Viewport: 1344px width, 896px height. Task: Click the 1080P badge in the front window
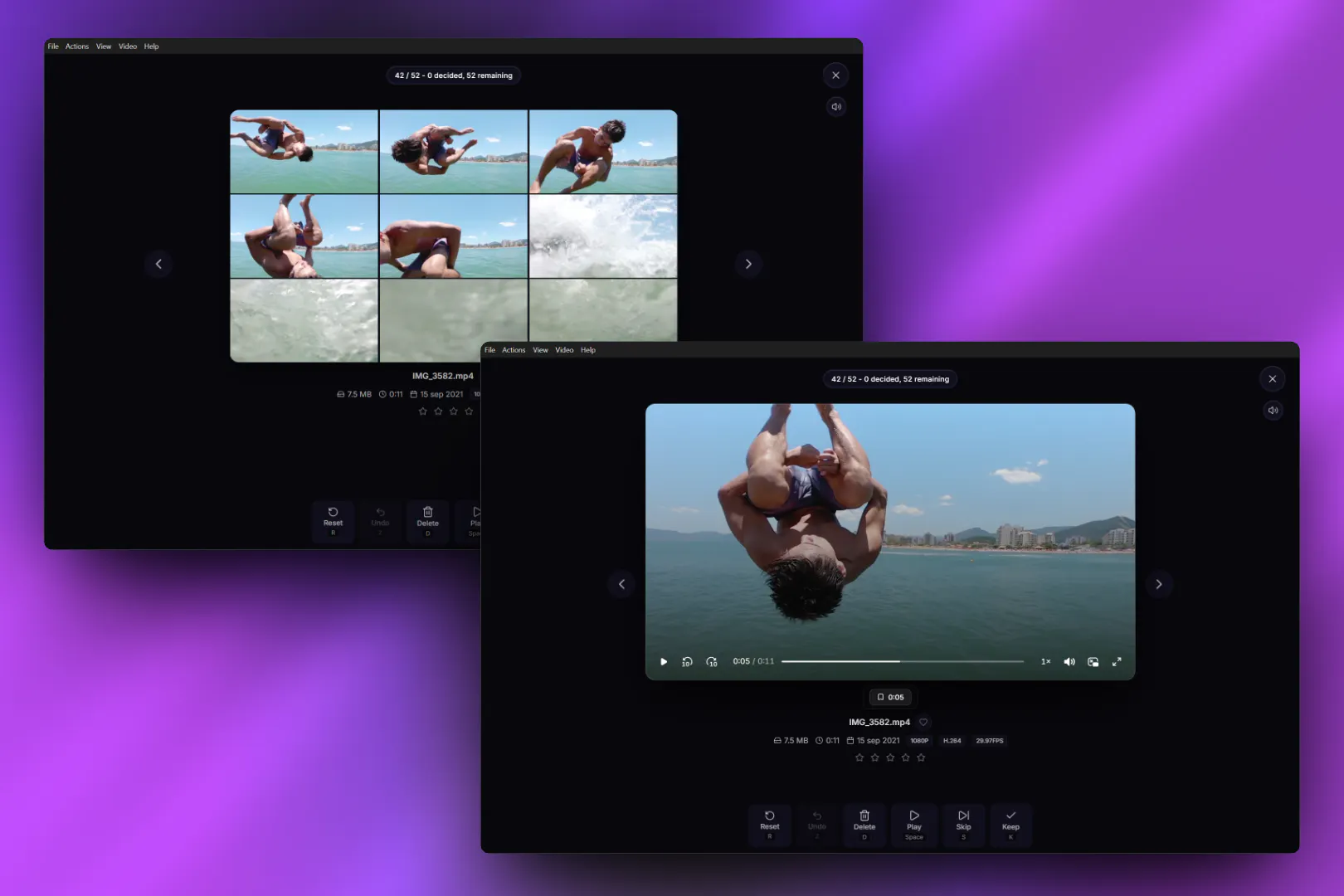[x=919, y=741]
